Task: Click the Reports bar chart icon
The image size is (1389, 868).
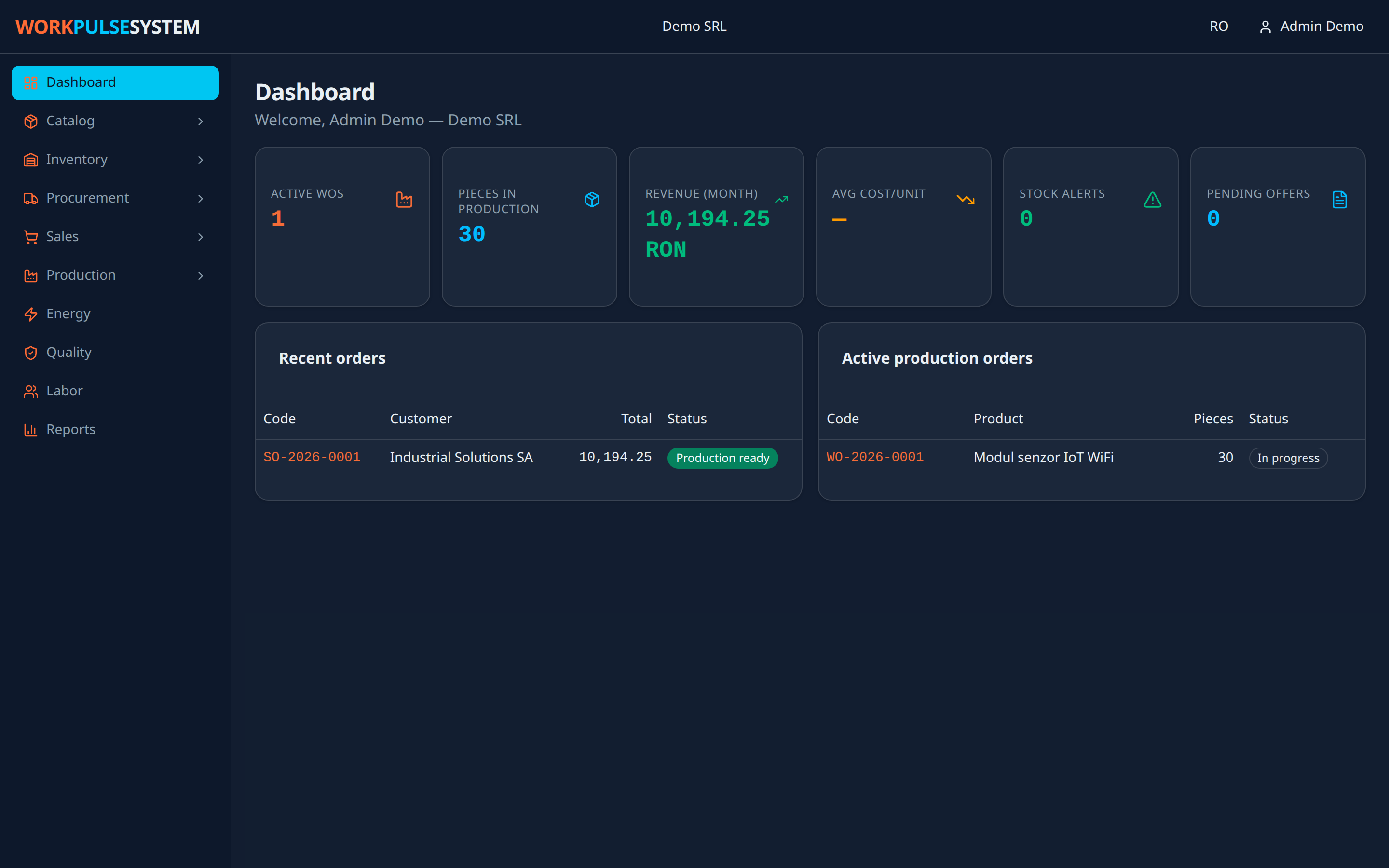Action: point(31,429)
